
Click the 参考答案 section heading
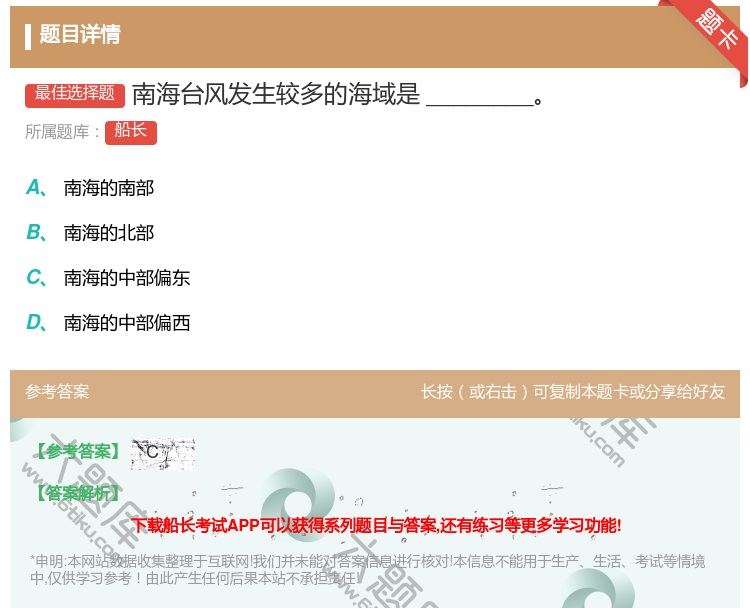pyautogui.click(x=57, y=392)
